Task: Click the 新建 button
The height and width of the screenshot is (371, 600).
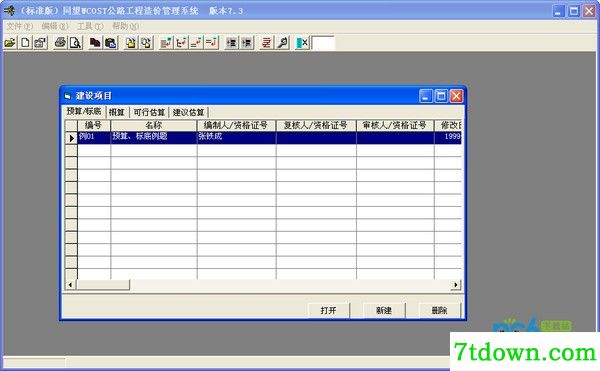Action: 384,310
